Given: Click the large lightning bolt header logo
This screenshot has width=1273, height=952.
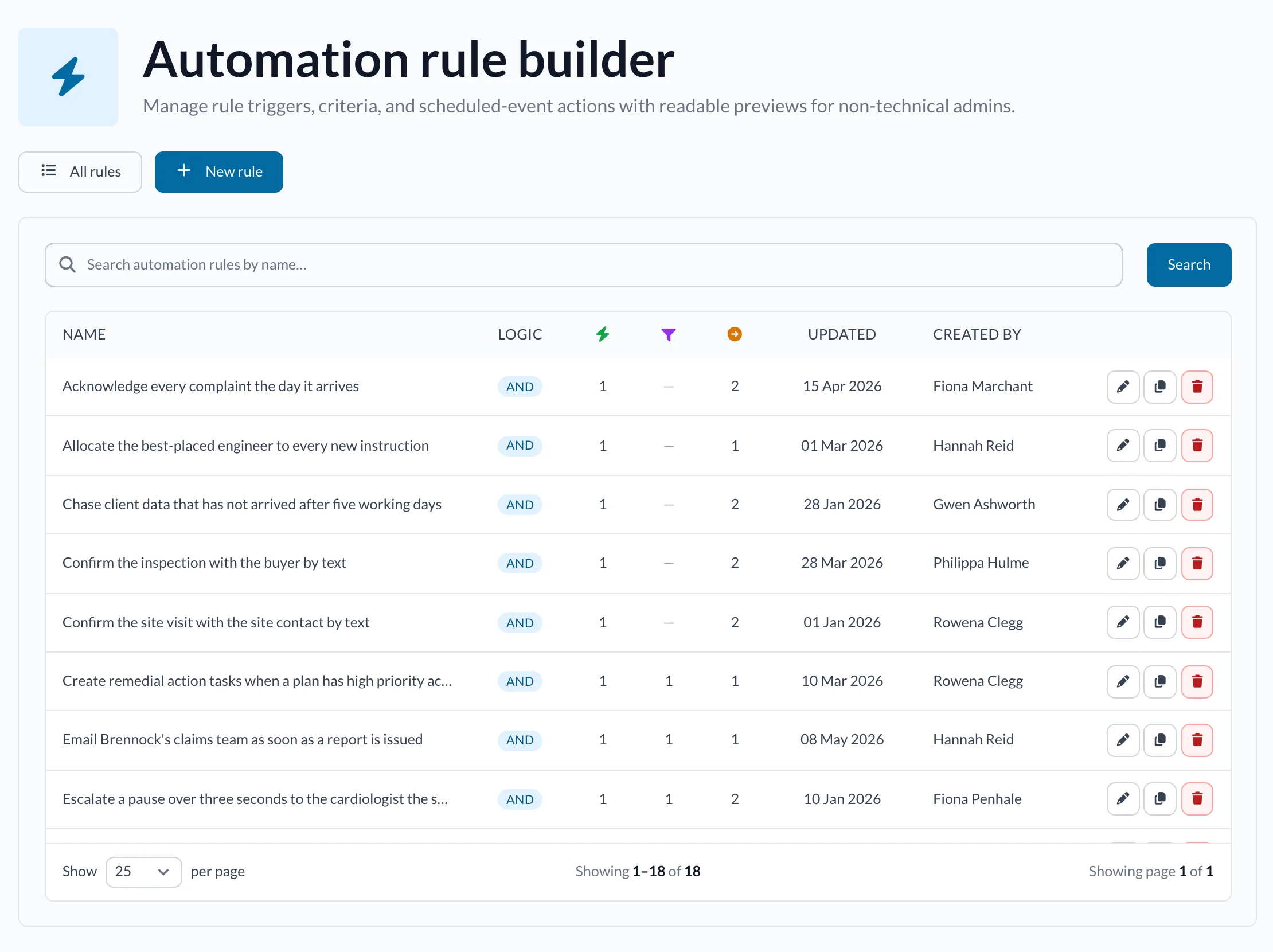Looking at the screenshot, I should click(68, 77).
